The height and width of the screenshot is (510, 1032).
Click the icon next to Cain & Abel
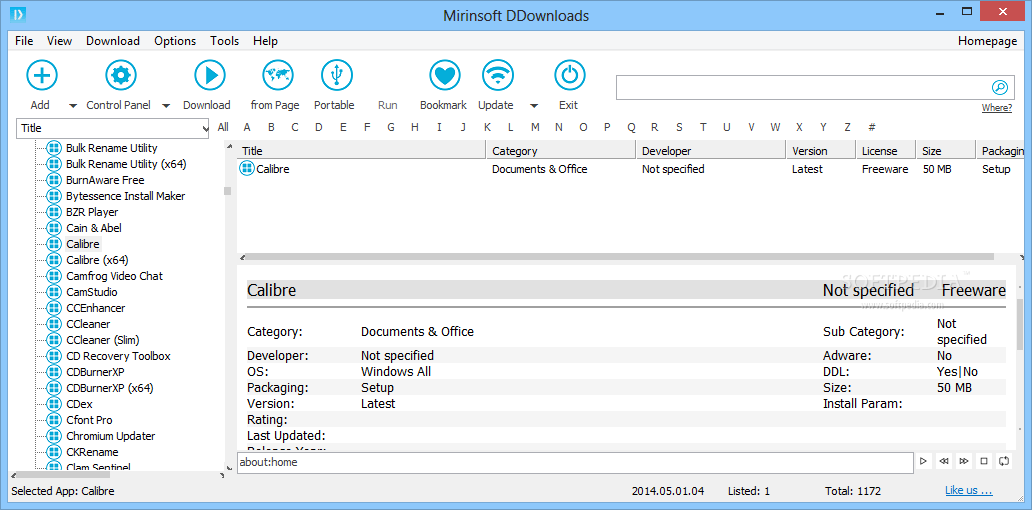[x=55, y=228]
